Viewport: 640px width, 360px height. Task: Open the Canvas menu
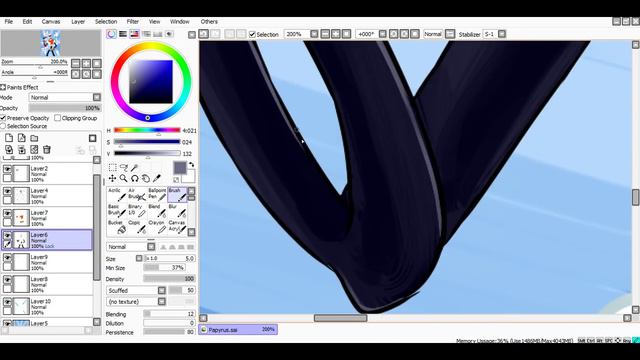point(51,22)
